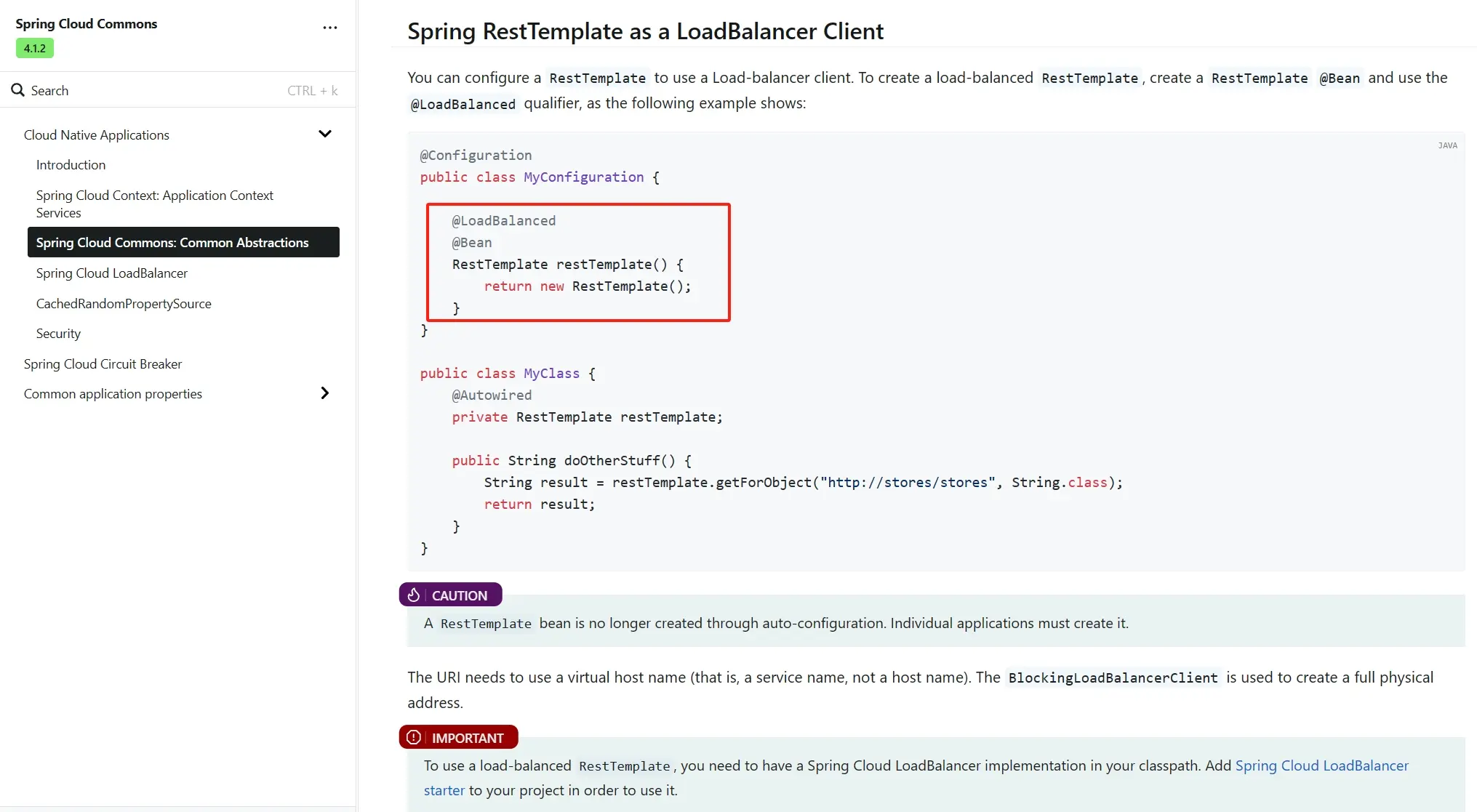This screenshot has width=1477, height=812.
Task: Click the exclamation icon on the IMPORTANT badge
Action: (412, 736)
